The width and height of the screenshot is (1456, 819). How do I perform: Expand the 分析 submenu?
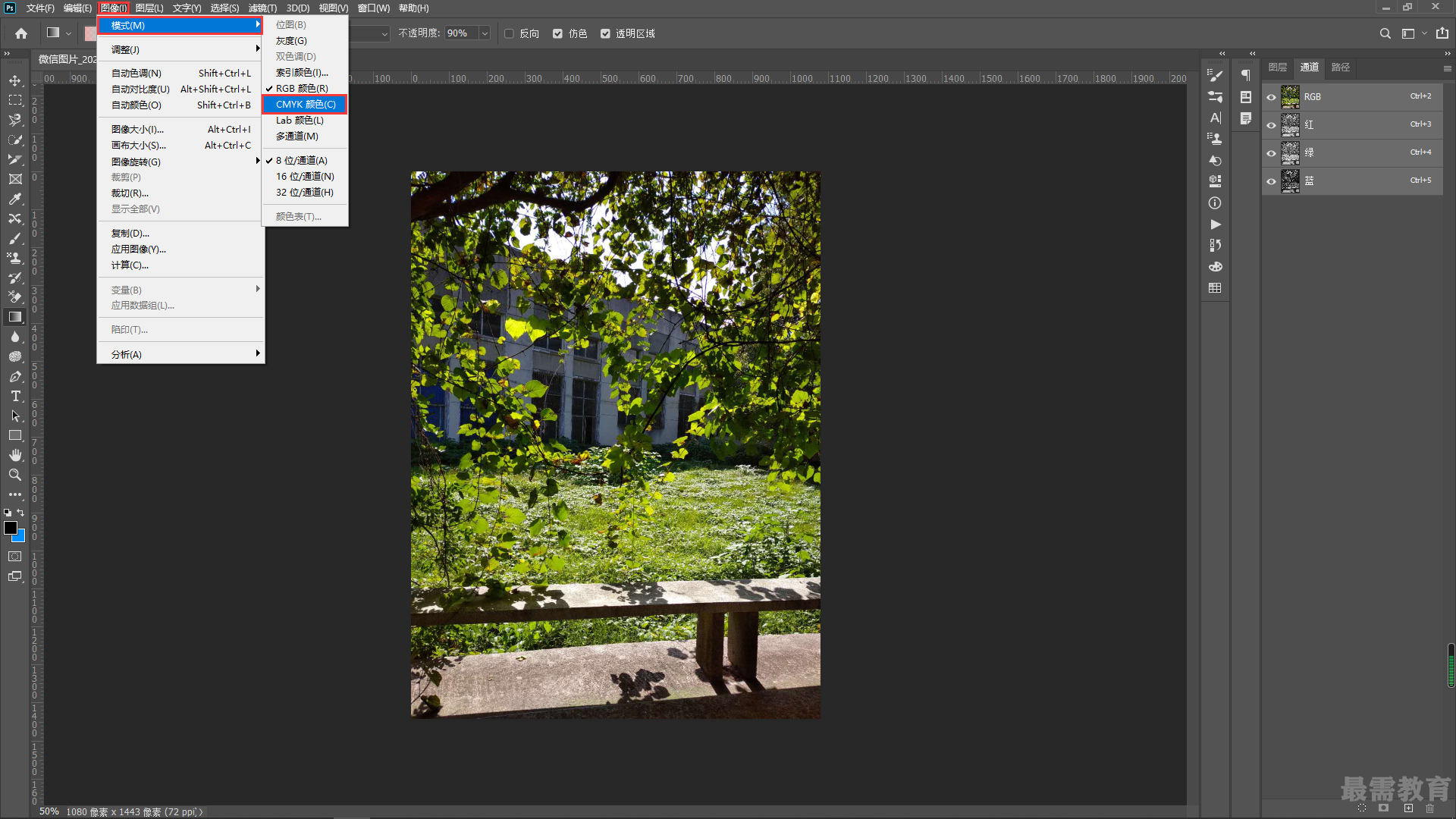180,354
